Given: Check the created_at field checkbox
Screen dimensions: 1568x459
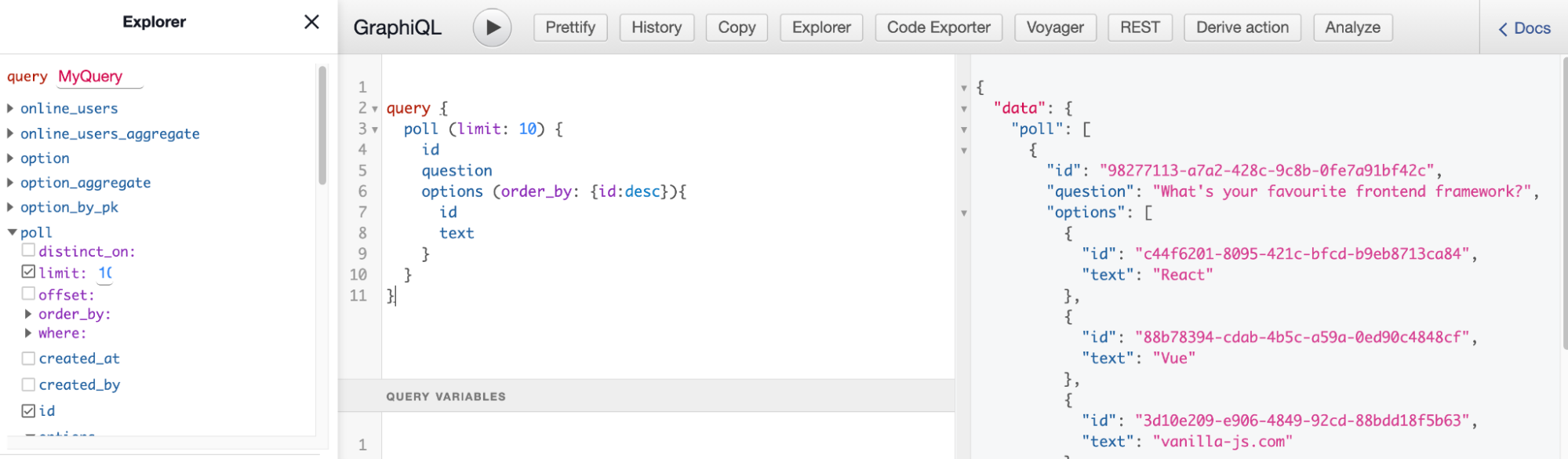Looking at the screenshot, I should tap(28, 359).
